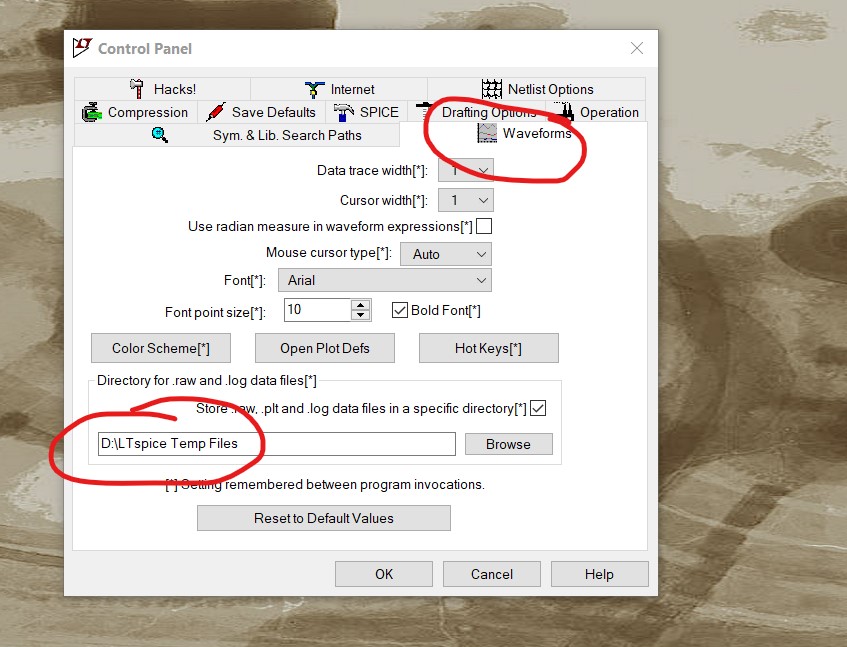Switch to the SPICE tab
847x647 pixels.
tap(366, 112)
